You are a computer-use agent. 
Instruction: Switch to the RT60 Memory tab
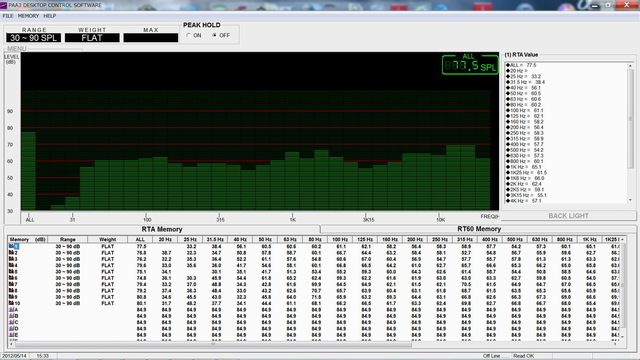tap(479, 229)
